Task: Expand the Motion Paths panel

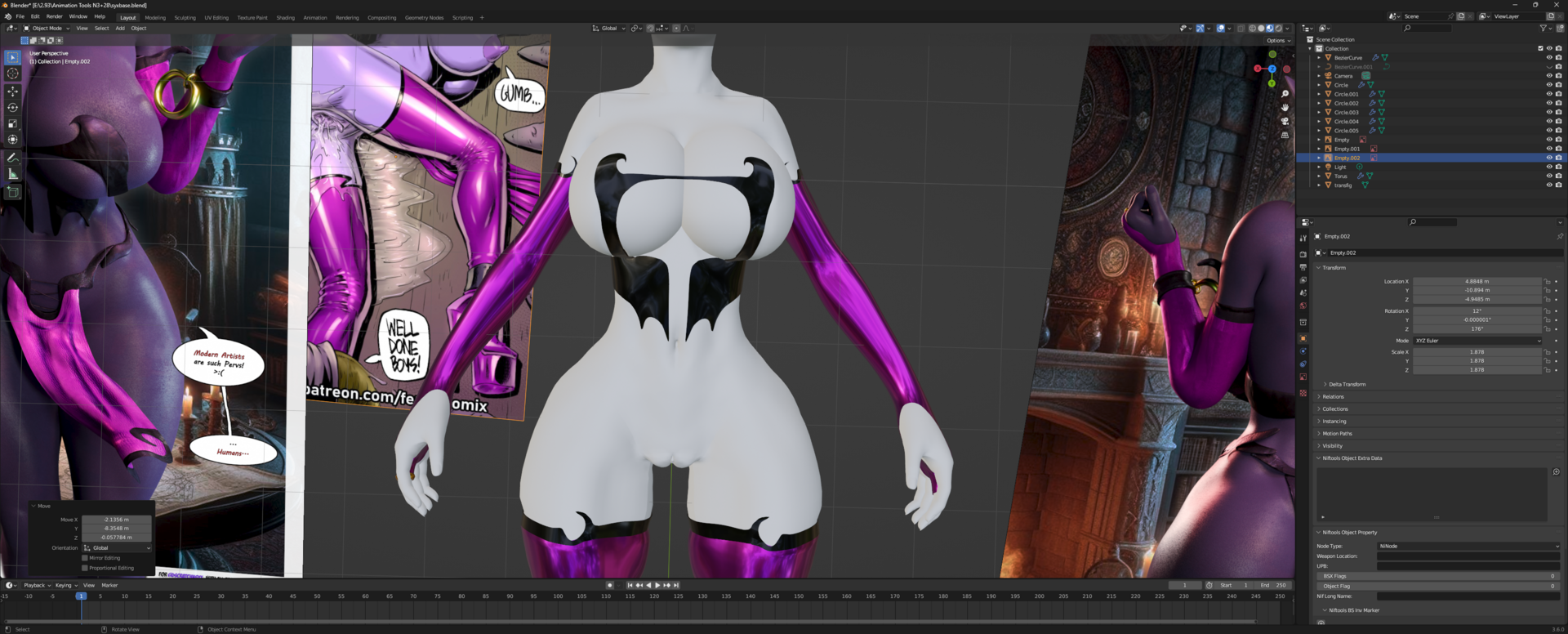Action: (1337, 433)
